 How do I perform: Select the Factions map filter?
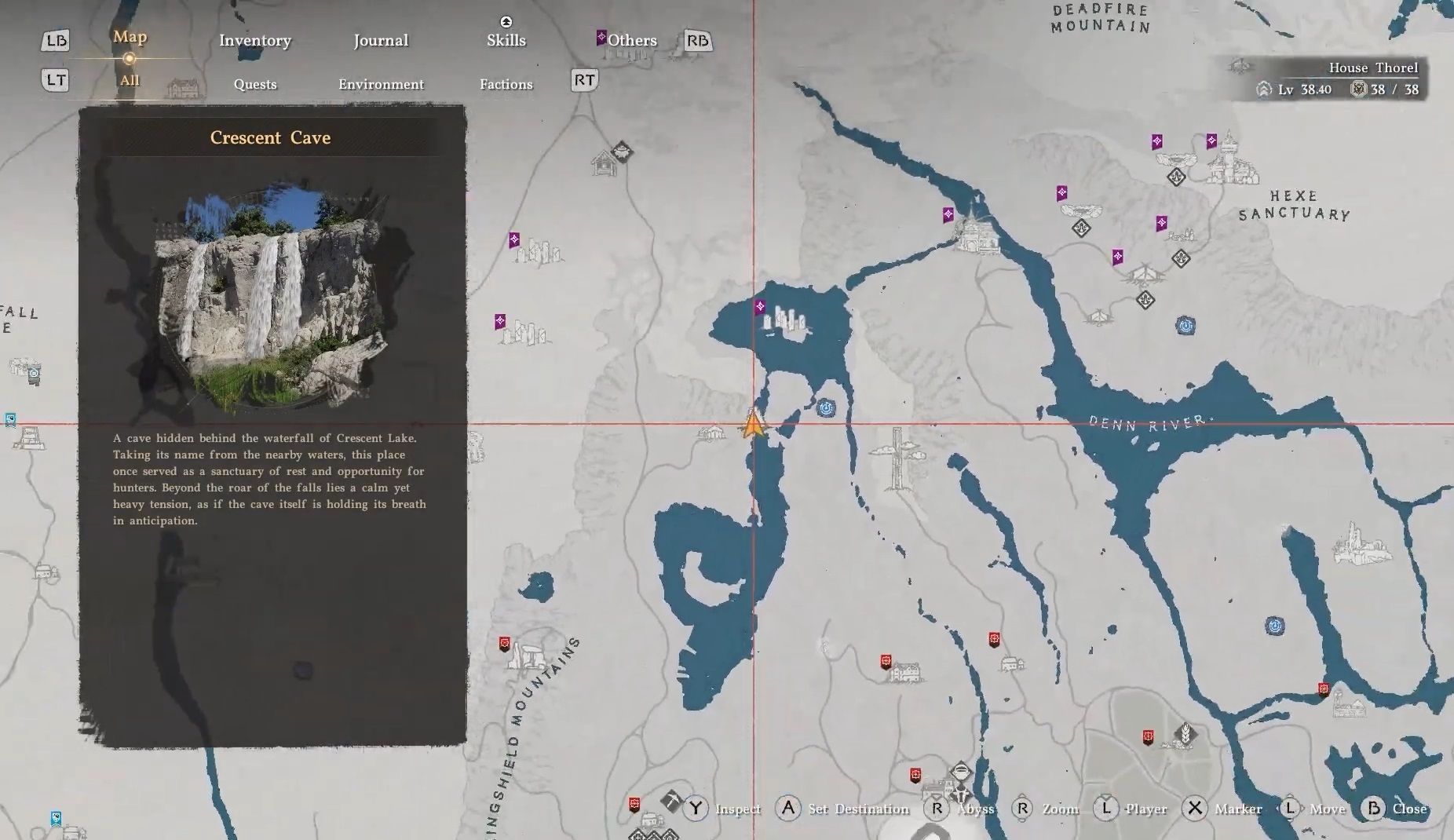pyautogui.click(x=506, y=84)
